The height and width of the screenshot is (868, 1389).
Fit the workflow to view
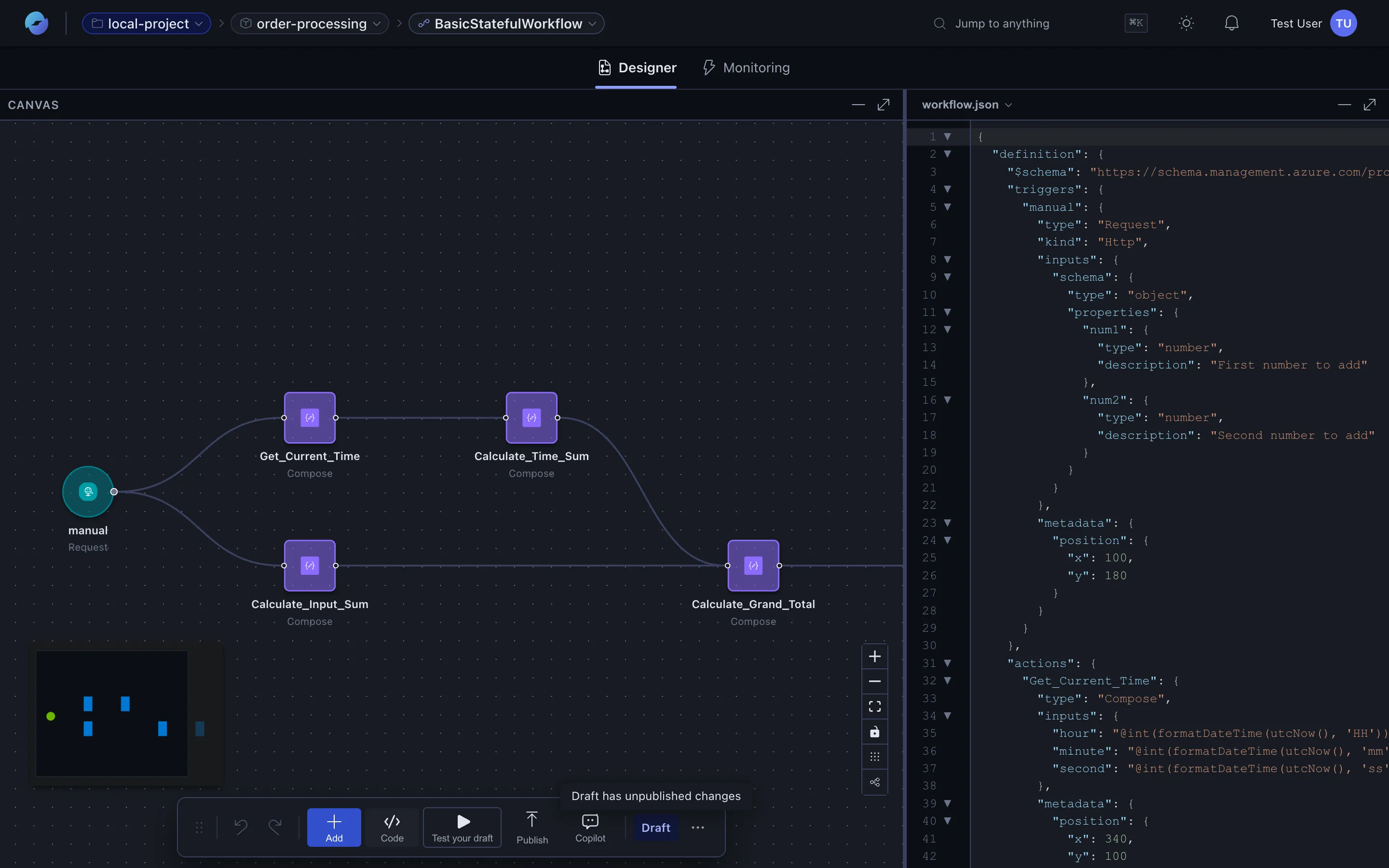pos(875,706)
